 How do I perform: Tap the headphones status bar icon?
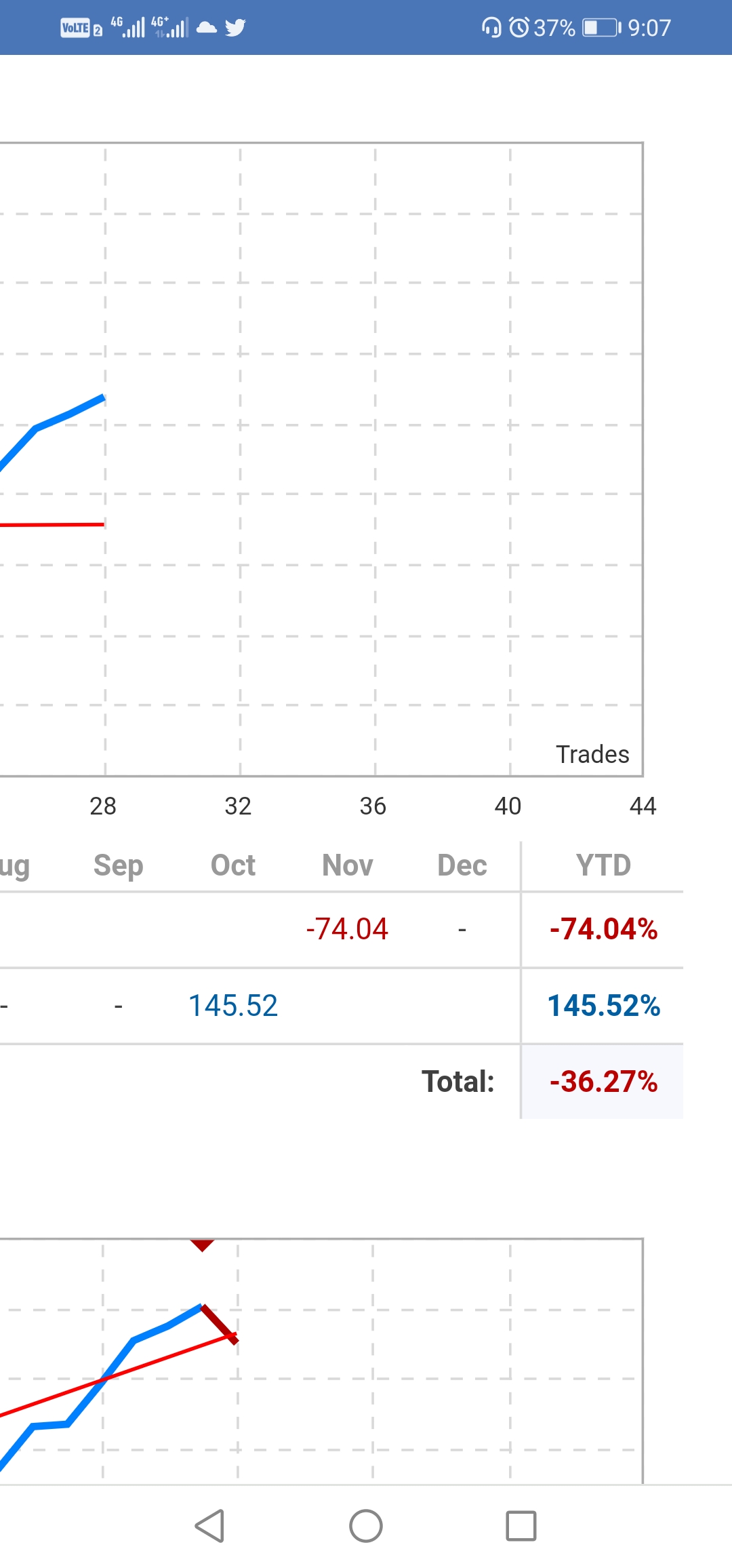pyautogui.click(x=491, y=28)
